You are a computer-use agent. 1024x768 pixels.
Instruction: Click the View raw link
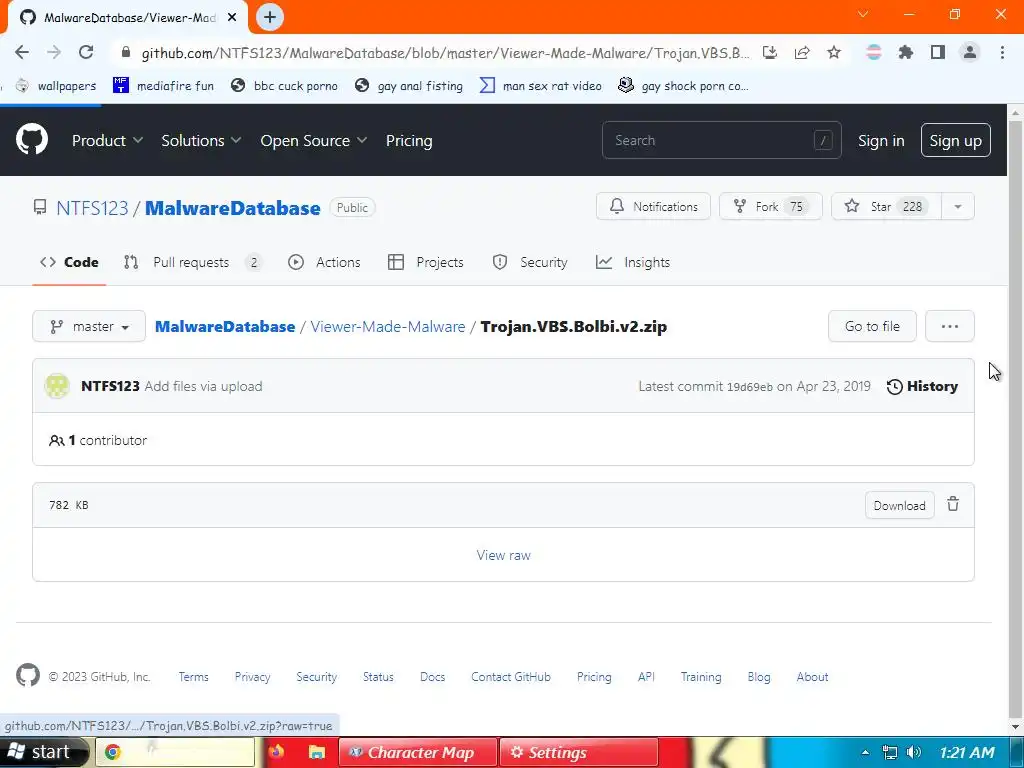click(x=504, y=555)
